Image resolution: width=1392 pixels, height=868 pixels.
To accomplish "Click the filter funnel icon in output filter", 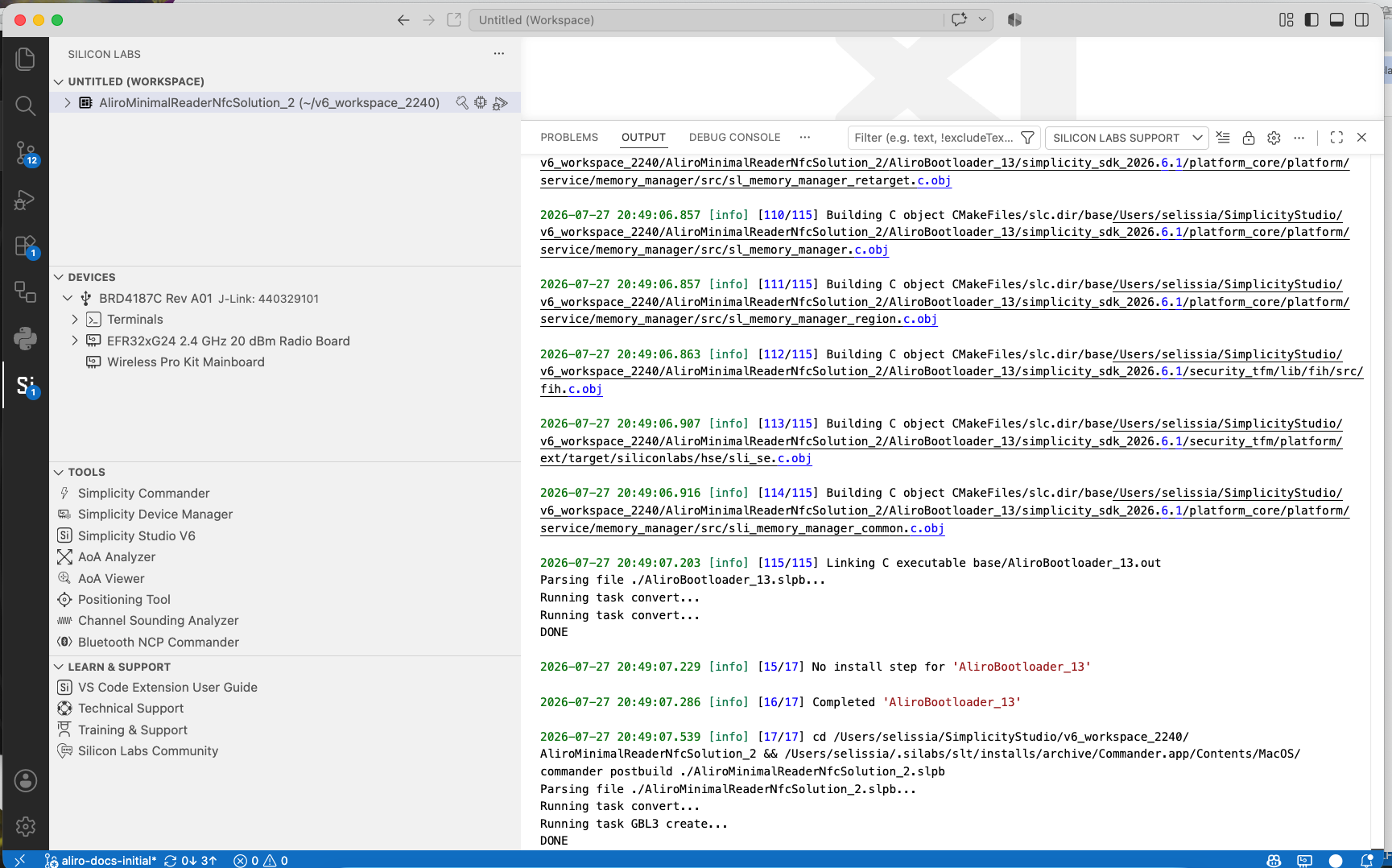I will [1027, 138].
